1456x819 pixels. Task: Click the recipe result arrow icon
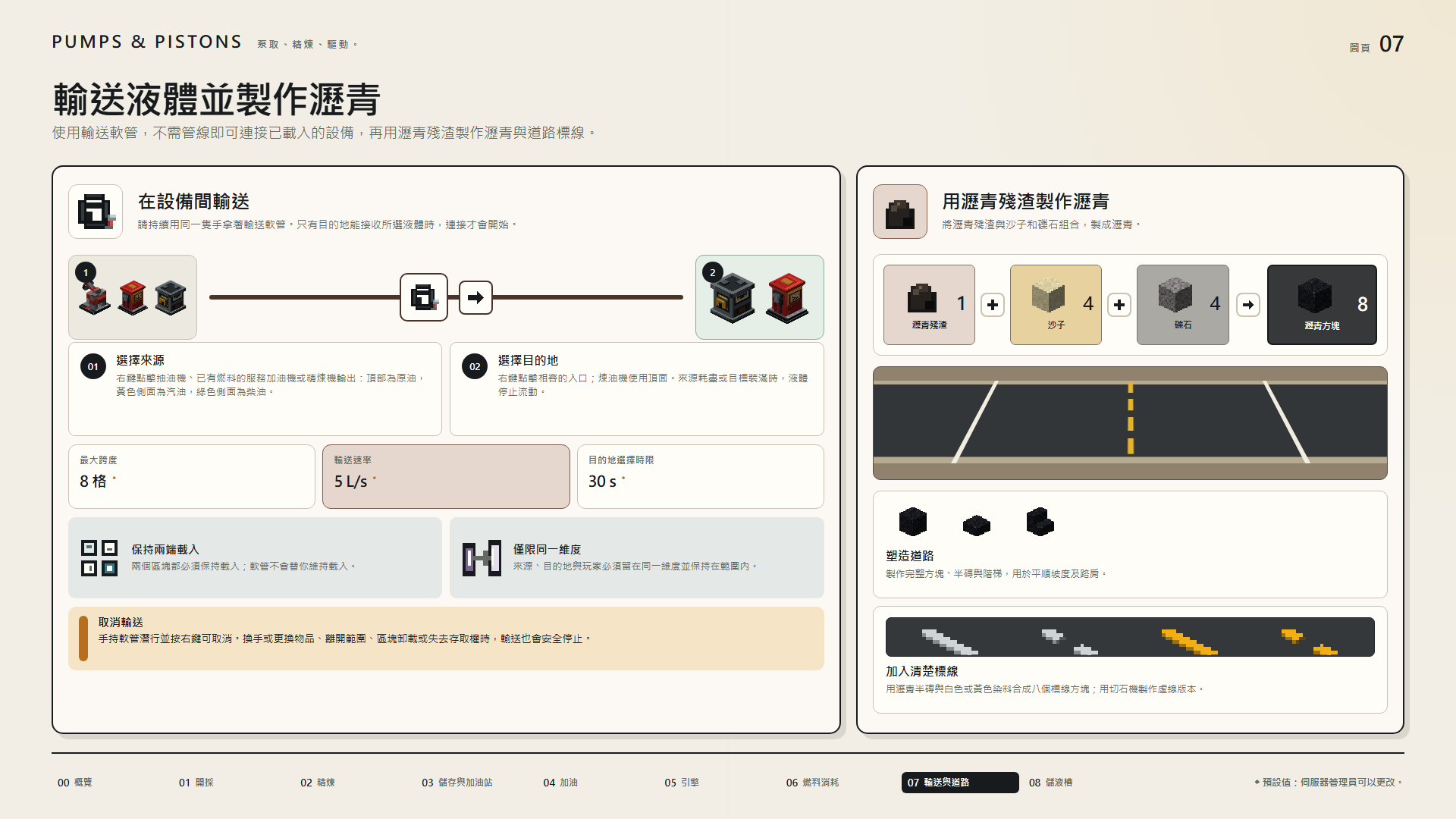click(x=1248, y=305)
